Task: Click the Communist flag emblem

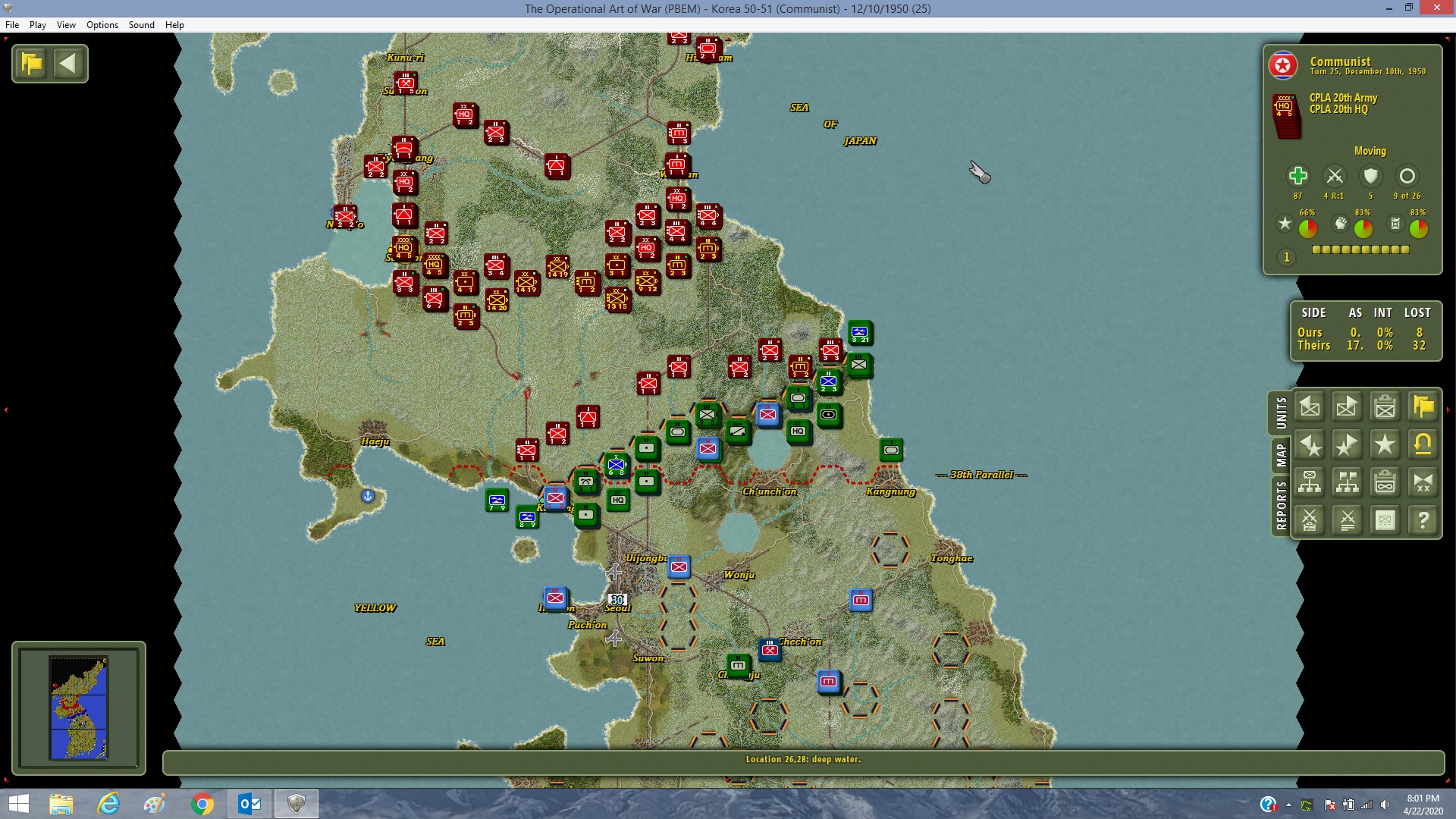Action: (x=1283, y=66)
